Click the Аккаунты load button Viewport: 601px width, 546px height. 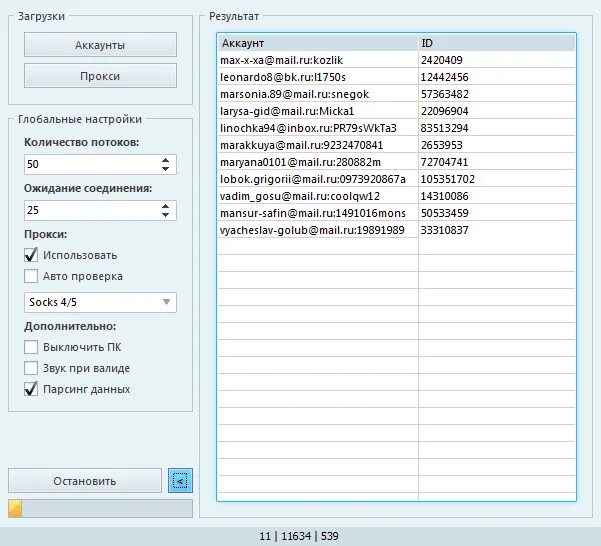click(100, 45)
